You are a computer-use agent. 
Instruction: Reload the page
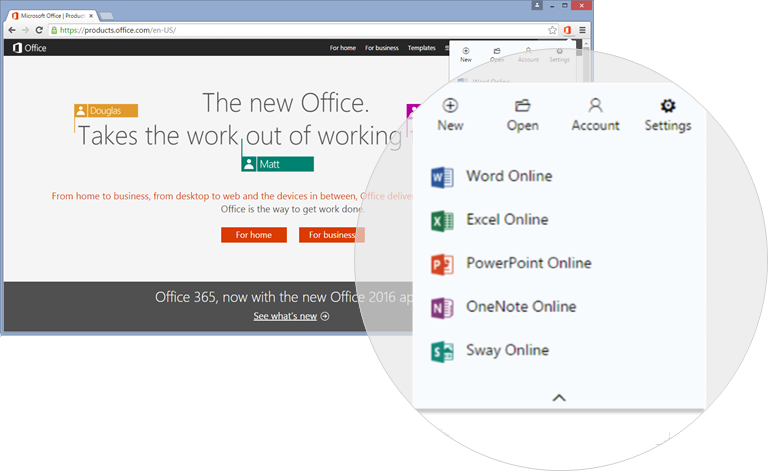click(x=39, y=30)
